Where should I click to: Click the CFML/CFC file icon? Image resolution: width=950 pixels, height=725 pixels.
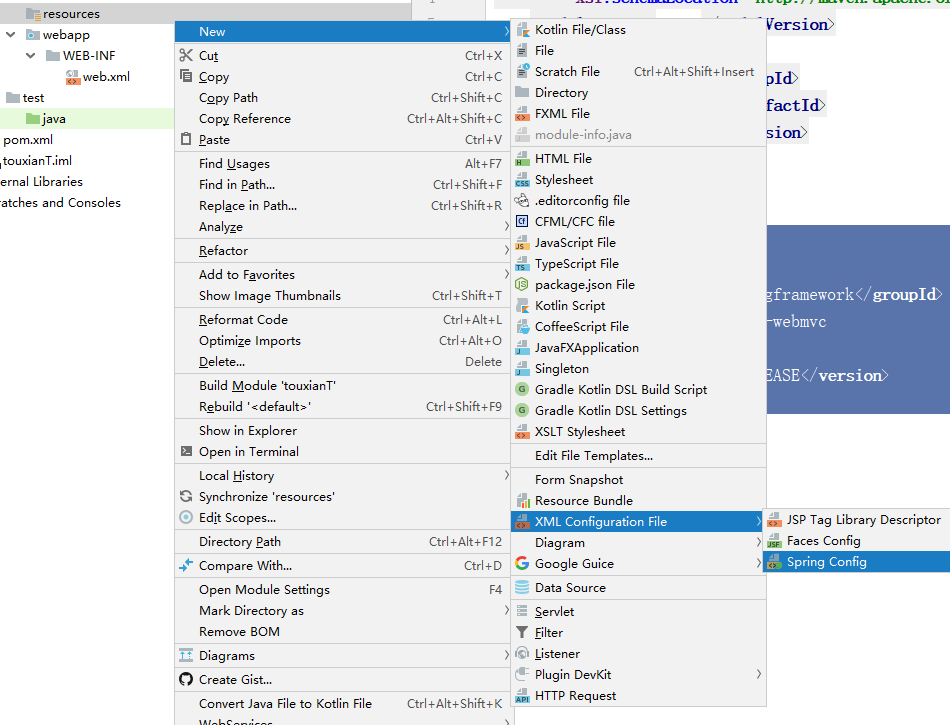(x=522, y=222)
